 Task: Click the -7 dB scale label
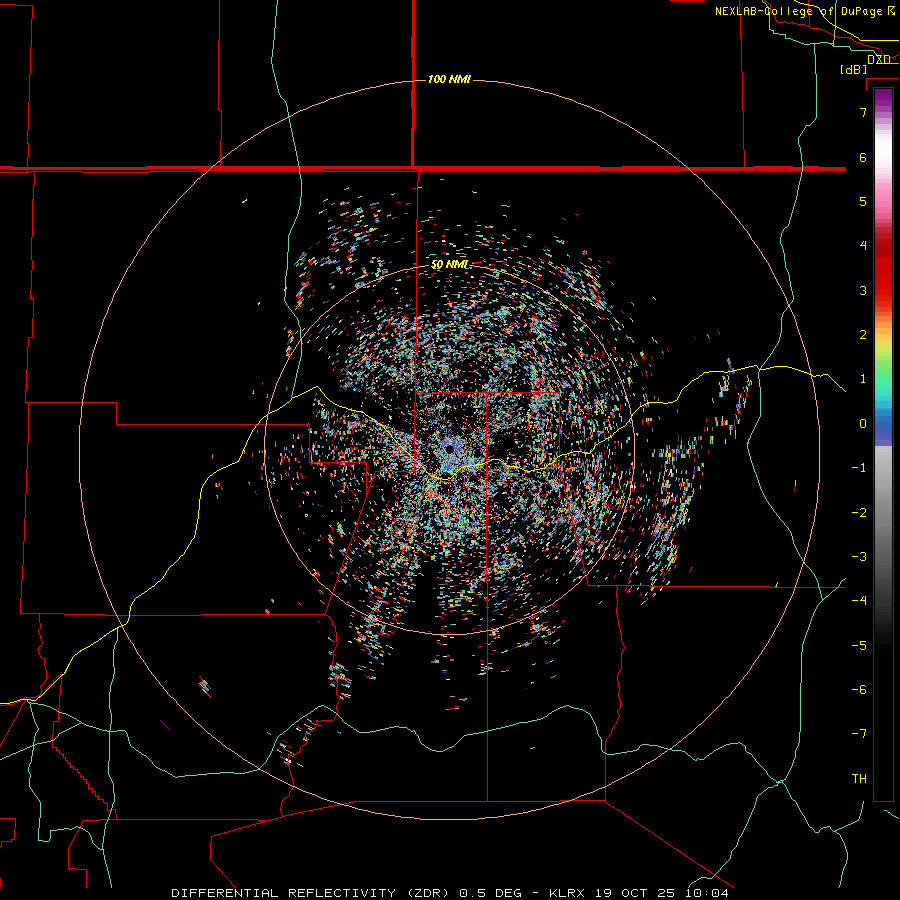[x=859, y=734]
